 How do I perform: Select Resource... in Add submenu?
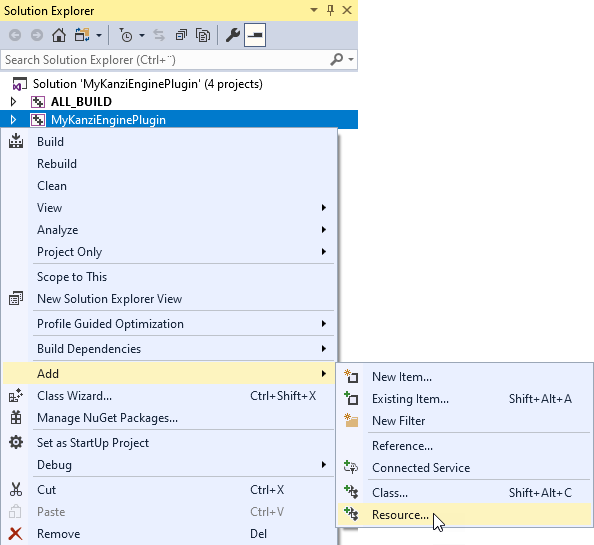tap(465, 514)
